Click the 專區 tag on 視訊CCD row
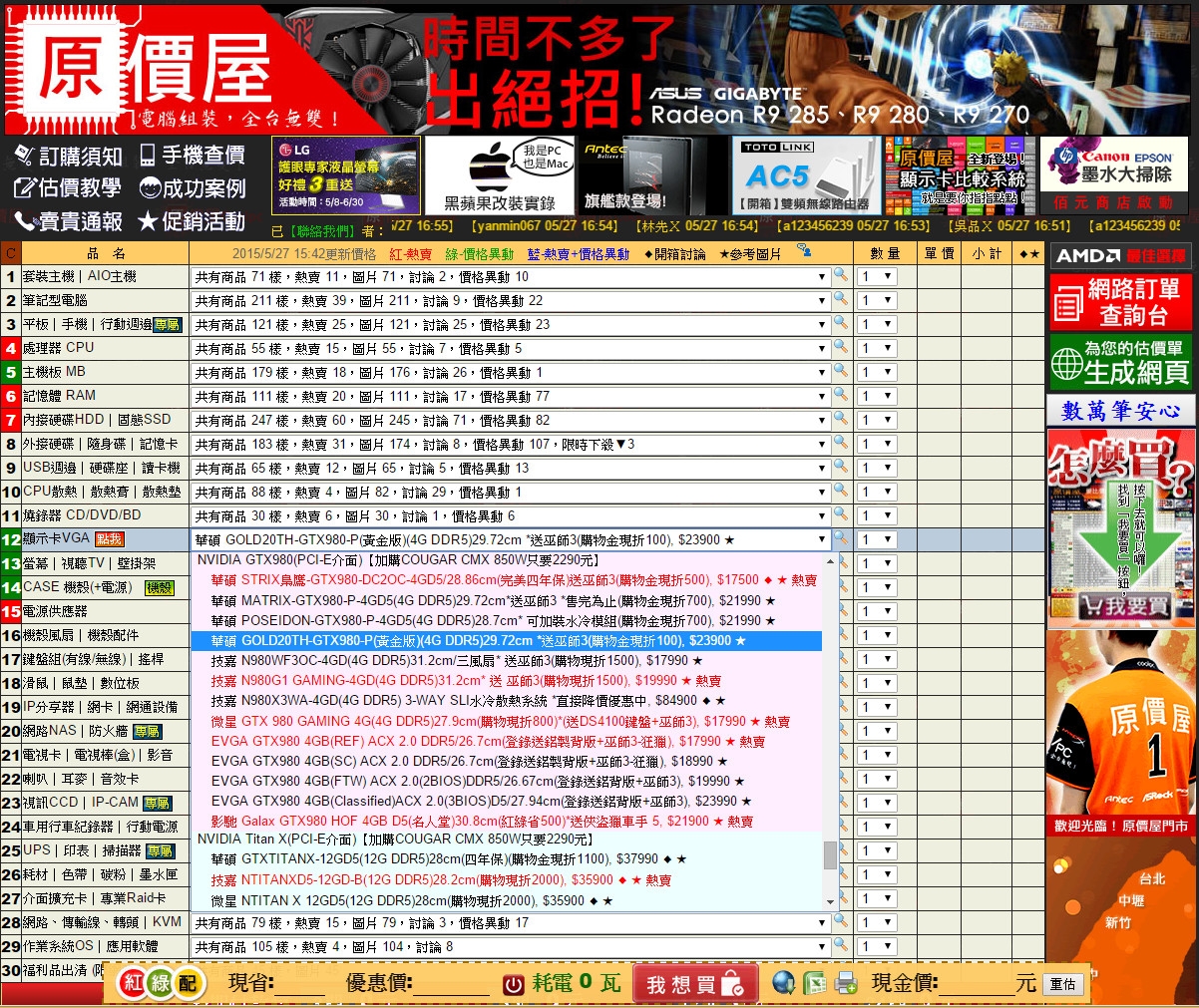 pos(157,804)
